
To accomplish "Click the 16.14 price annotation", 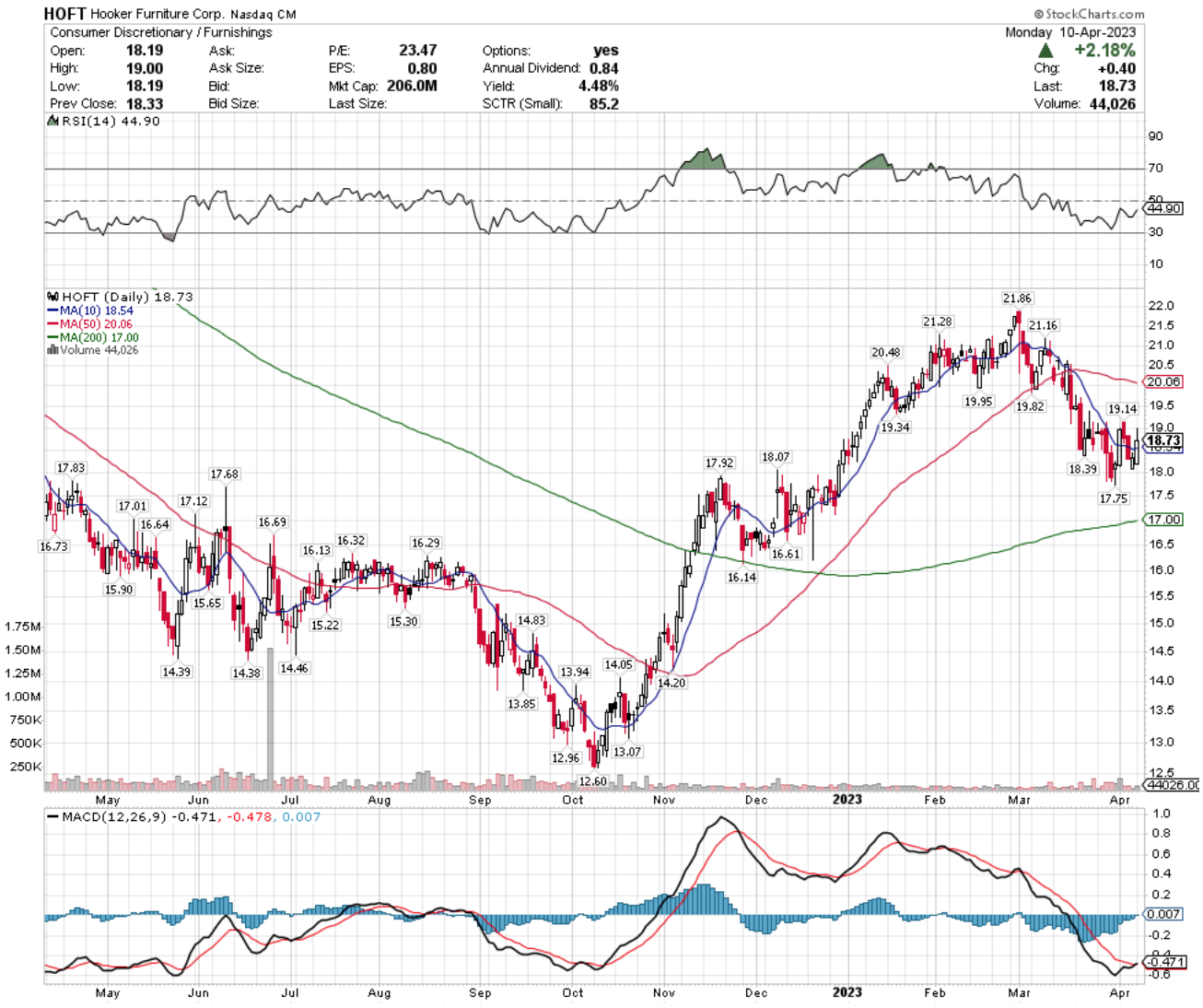I will tap(742, 578).
